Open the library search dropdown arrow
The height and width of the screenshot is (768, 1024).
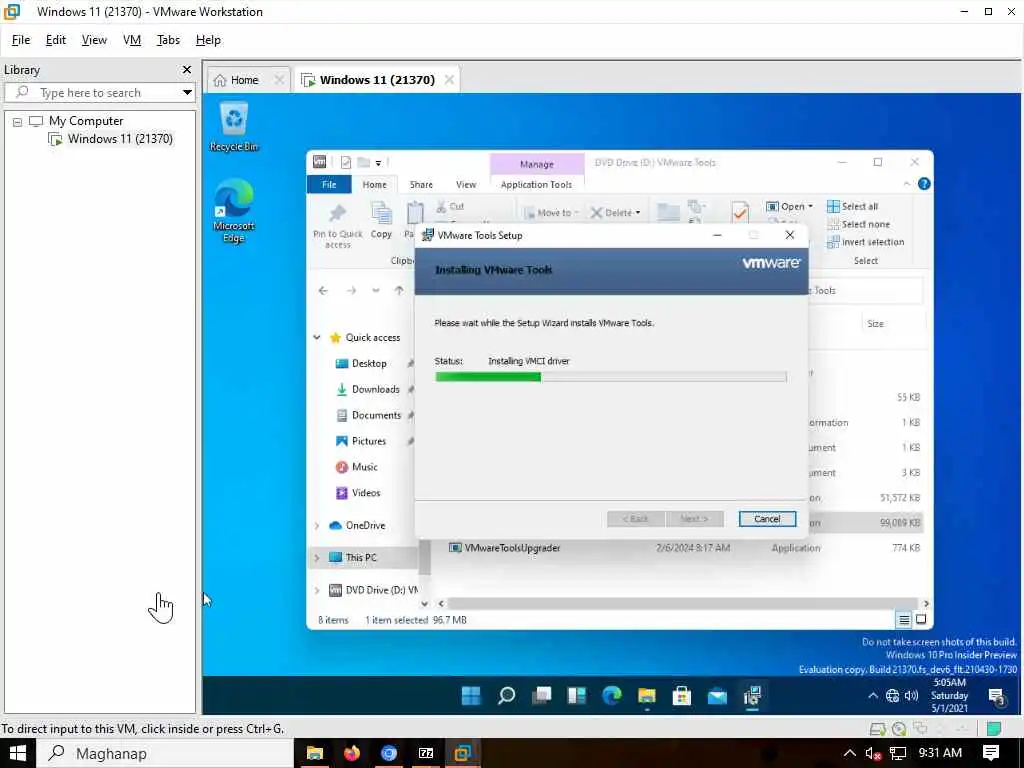pyautogui.click(x=187, y=93)
